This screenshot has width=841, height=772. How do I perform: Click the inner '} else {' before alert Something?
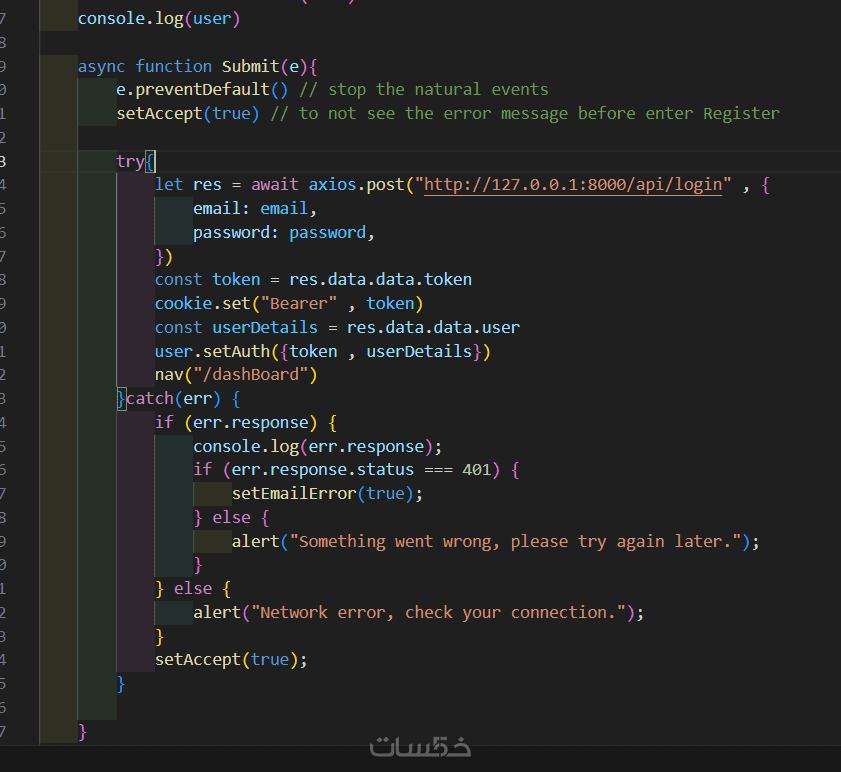pyautogui.click(x=231, y=518)
